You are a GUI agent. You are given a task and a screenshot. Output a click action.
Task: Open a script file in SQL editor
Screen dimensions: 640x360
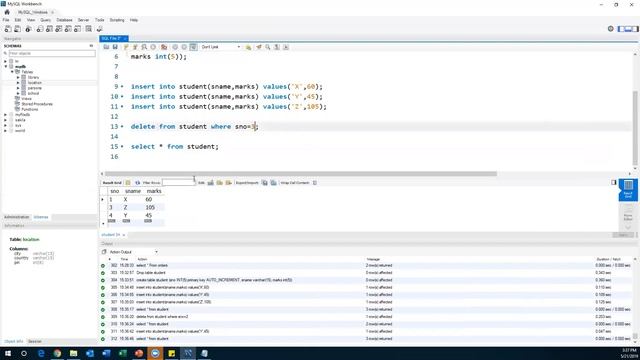pos(106,47)
